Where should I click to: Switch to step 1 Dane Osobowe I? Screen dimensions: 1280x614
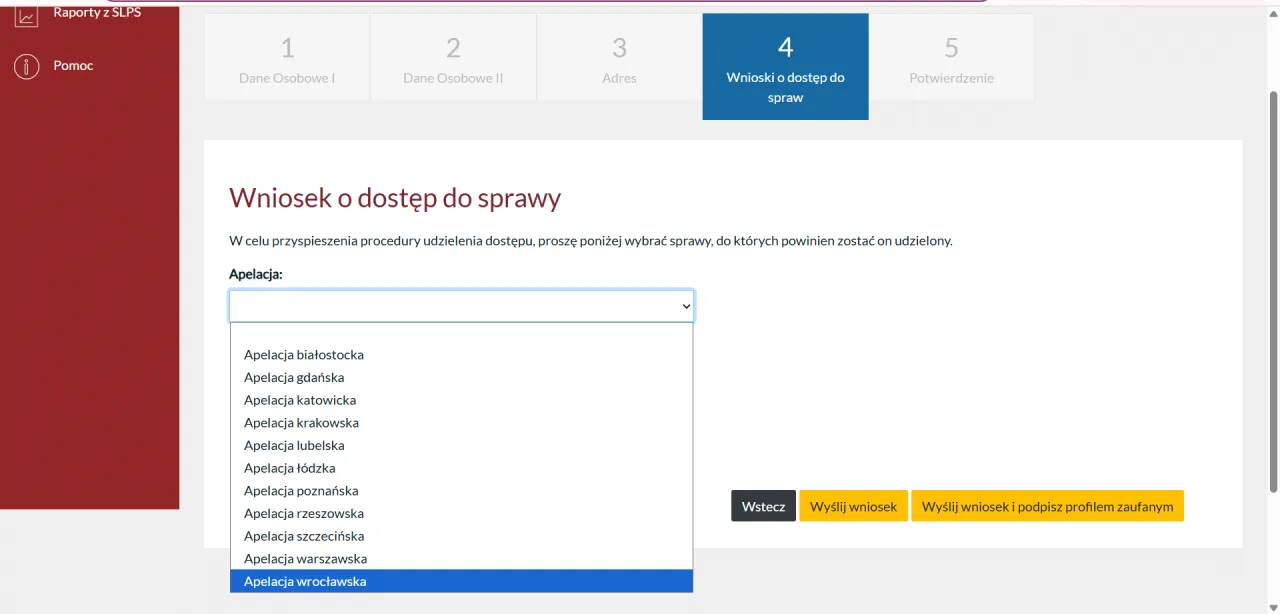[287, 56]
